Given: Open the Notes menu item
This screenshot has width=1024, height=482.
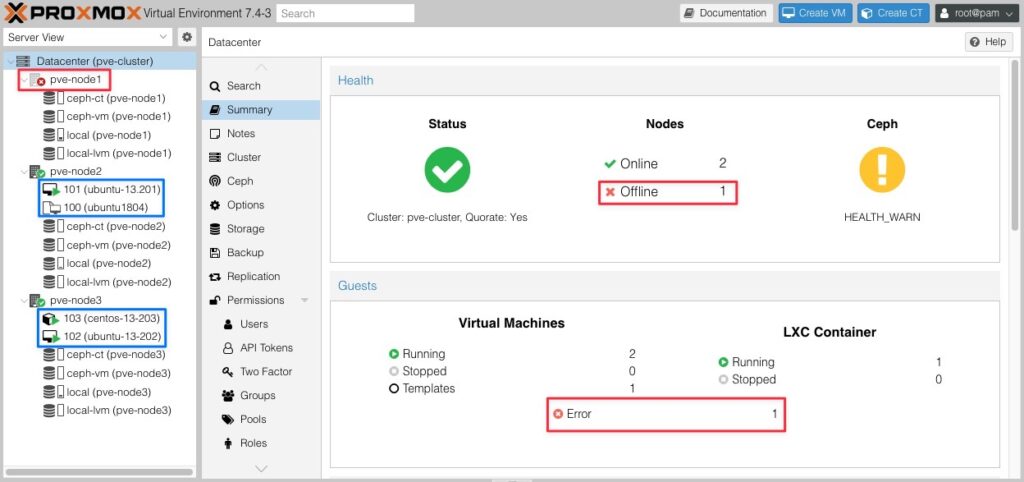Looking at the screenshot, I should click(x=261, y=133).
